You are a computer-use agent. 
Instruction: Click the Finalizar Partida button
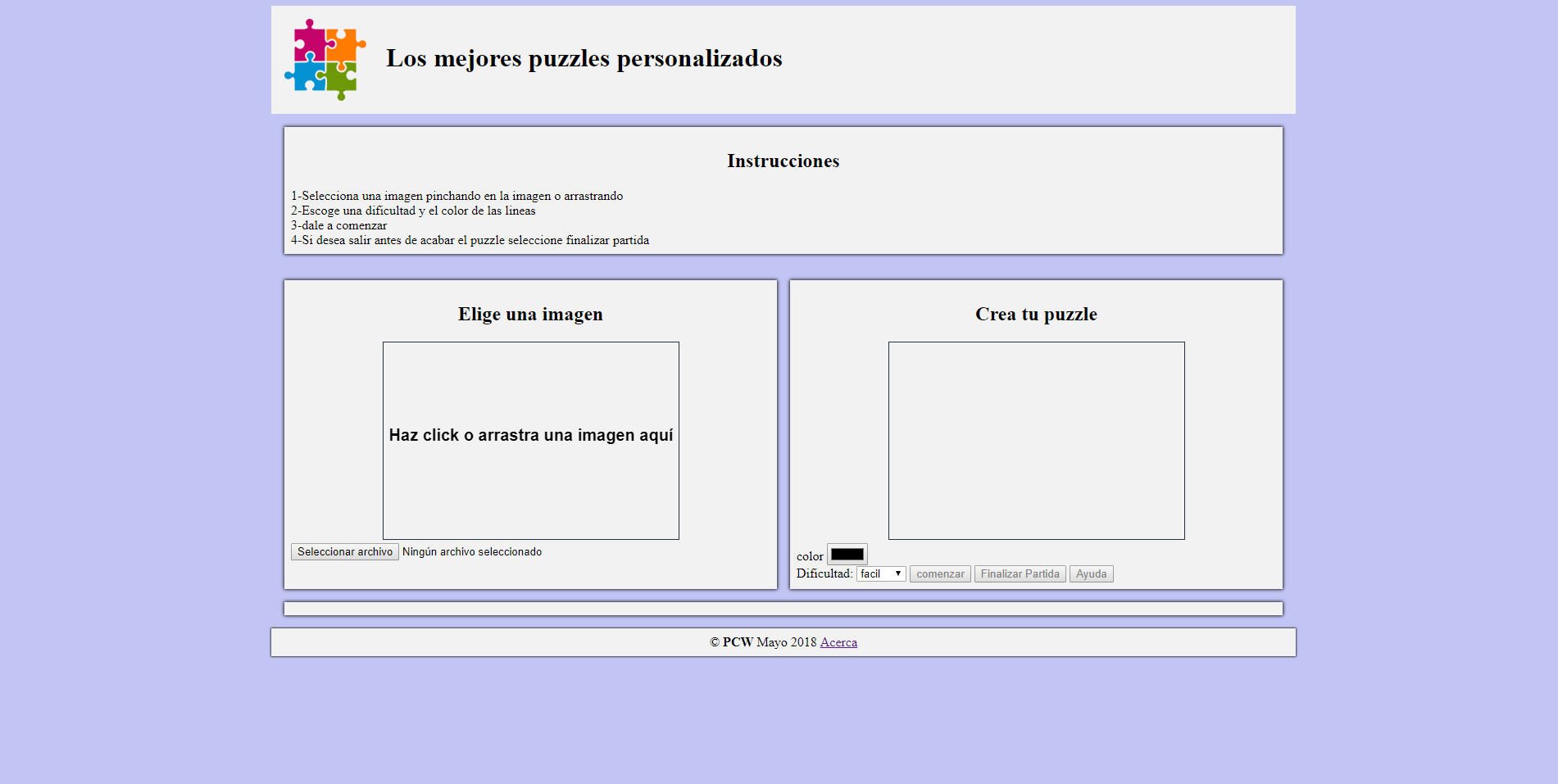1020,573
